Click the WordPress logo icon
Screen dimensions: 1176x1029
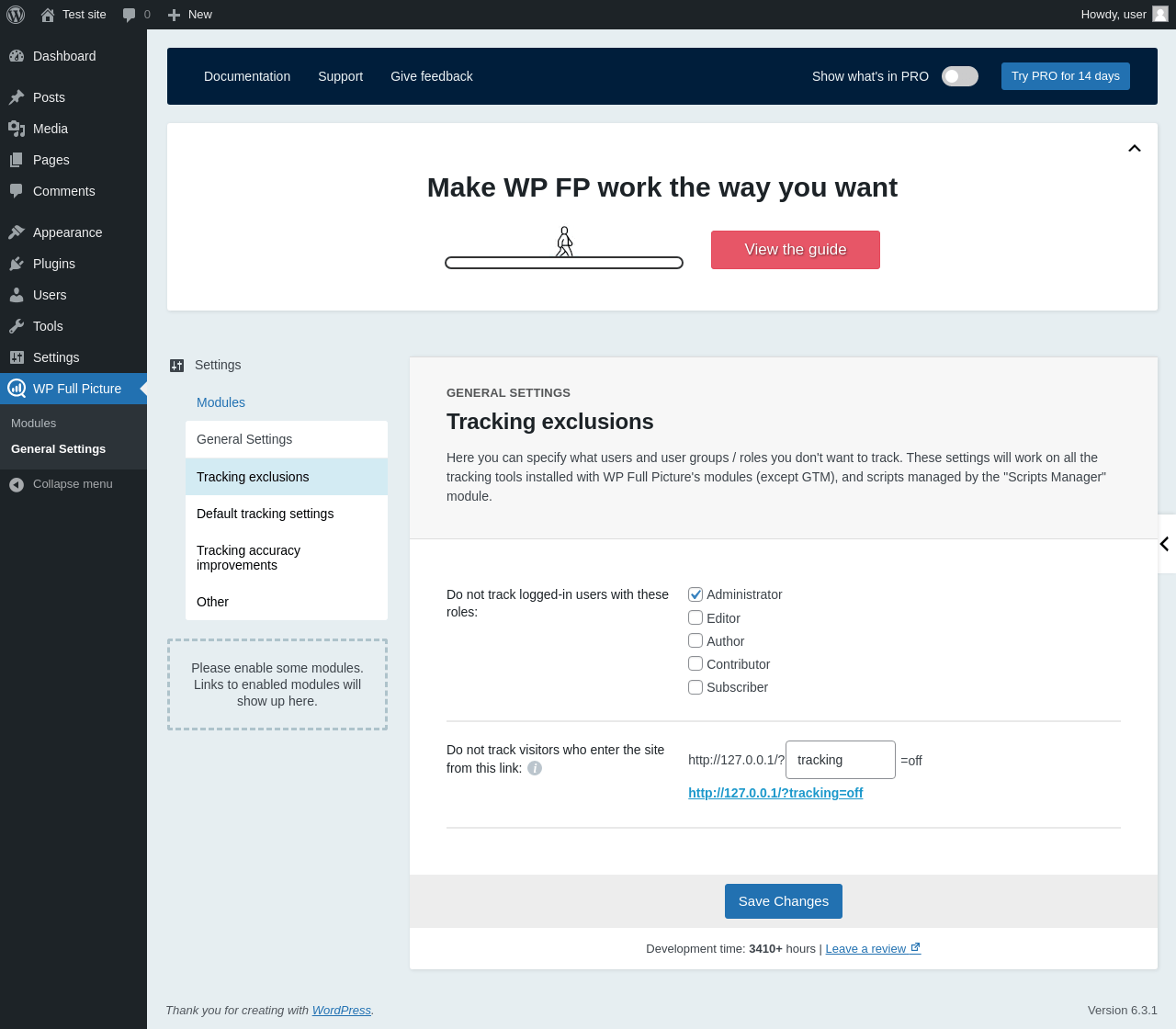[16, 15]
